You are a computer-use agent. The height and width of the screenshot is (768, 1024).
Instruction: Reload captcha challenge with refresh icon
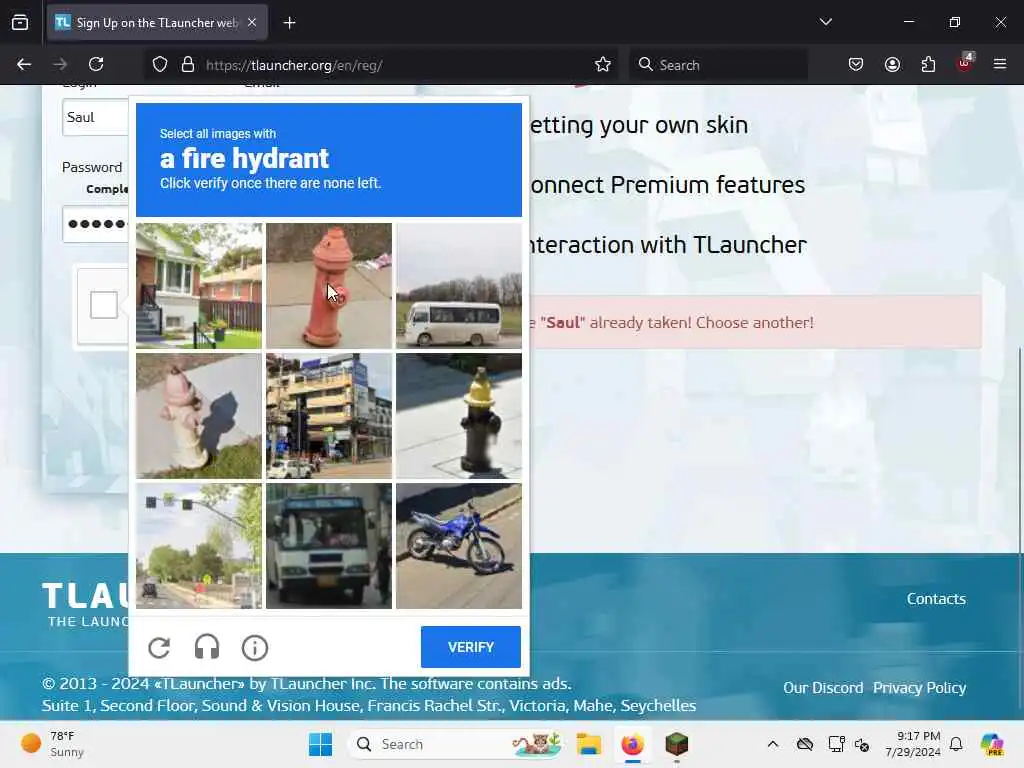[x=159, y=648]
